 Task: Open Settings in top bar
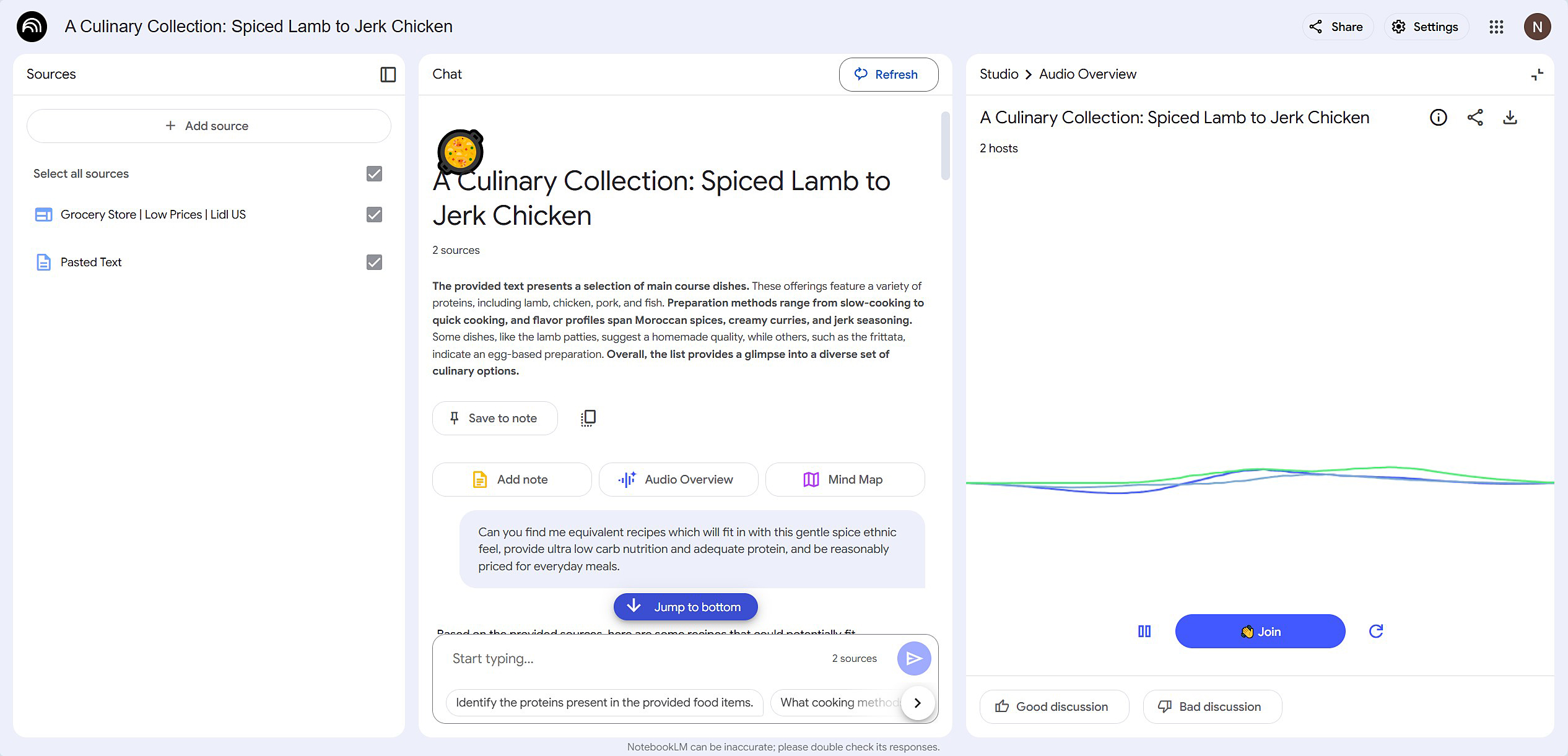click(1426, 27)
